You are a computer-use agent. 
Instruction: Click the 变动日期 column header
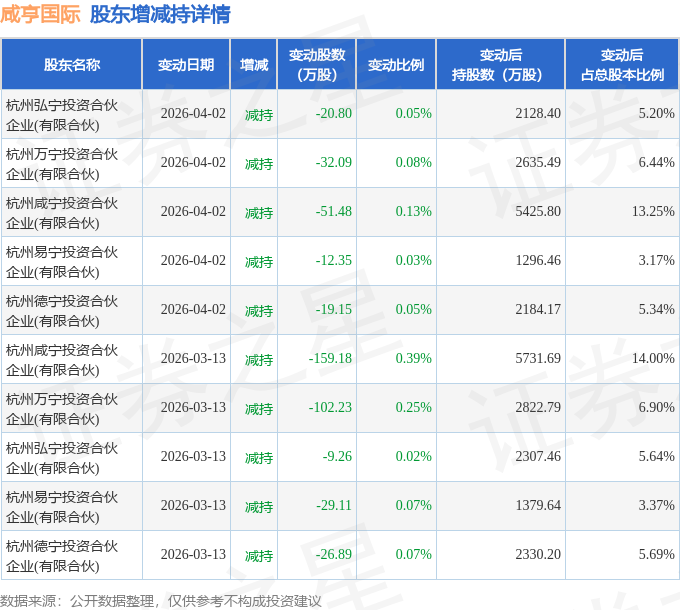point(186,65)
